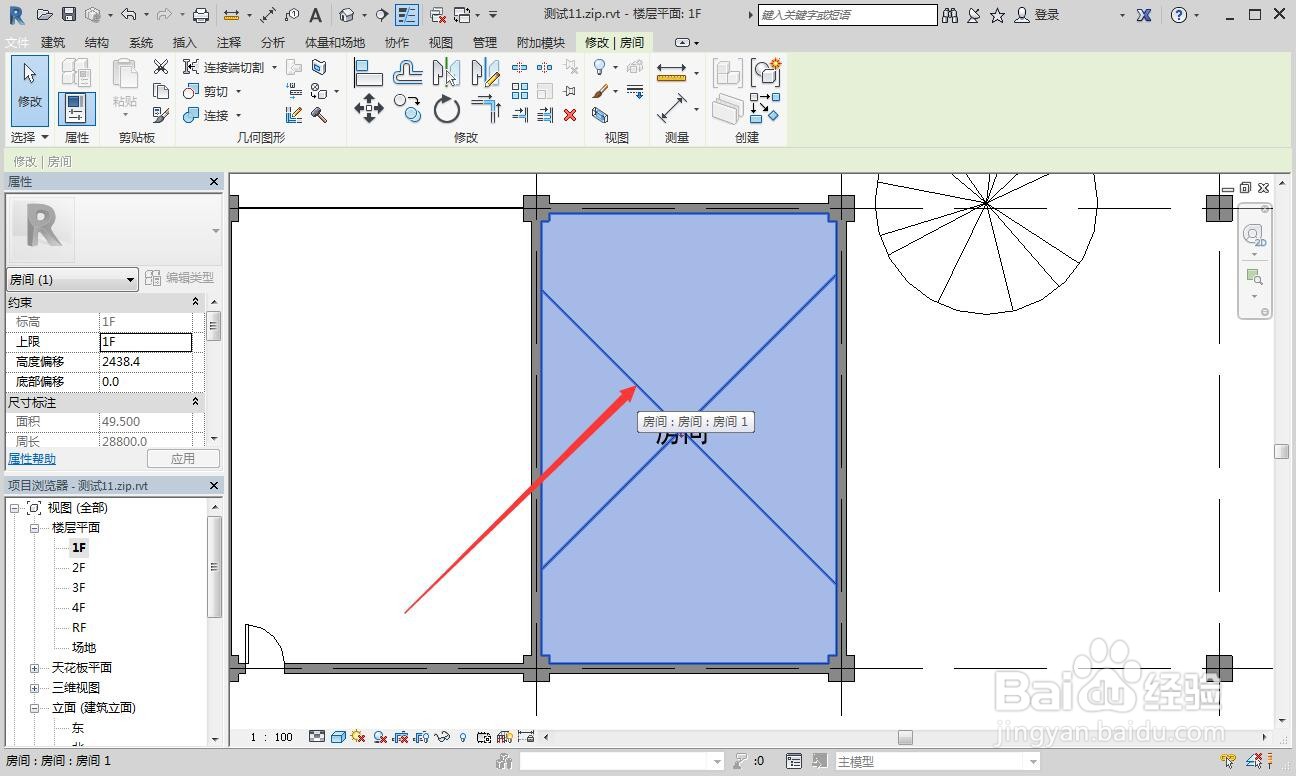This screenshot has height=776, width=1296.
Task: Select the Offset tool
Action: [x=407, y=73]
